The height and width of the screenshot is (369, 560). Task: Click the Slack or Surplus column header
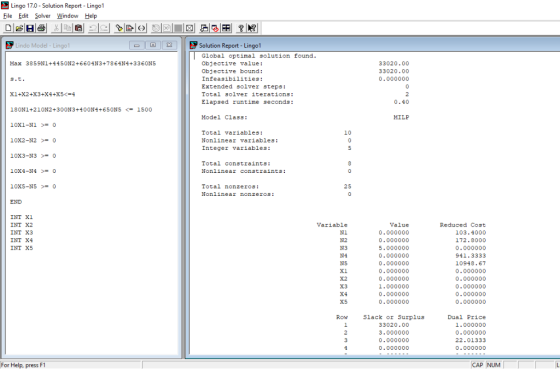tap(394, 317)
